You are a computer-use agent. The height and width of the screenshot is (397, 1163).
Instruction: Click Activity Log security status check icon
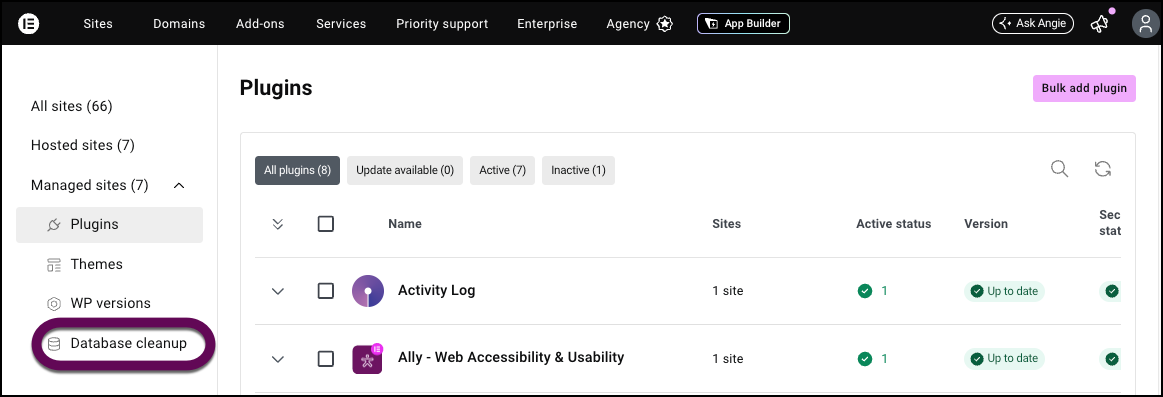(x=1112, y=291)
